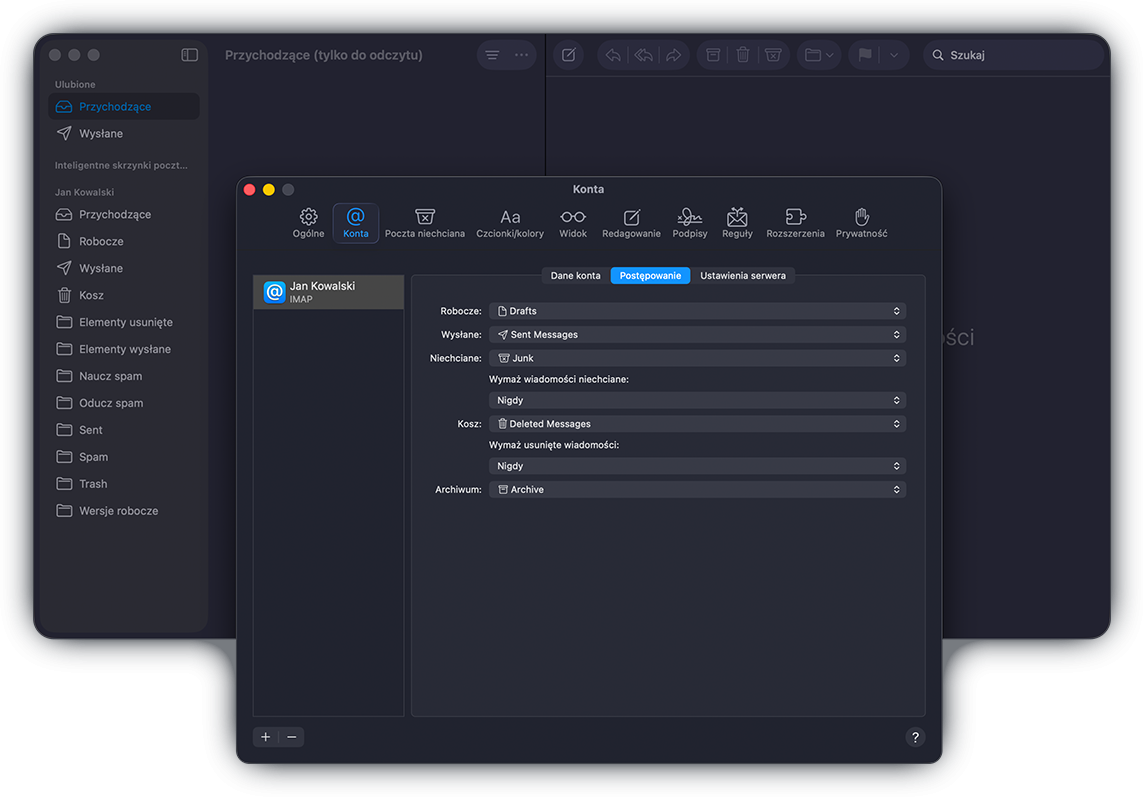Viewport: 1143px width, 797px height.
Task: Select the Prywatność settings icon
Action: (860, 222)
